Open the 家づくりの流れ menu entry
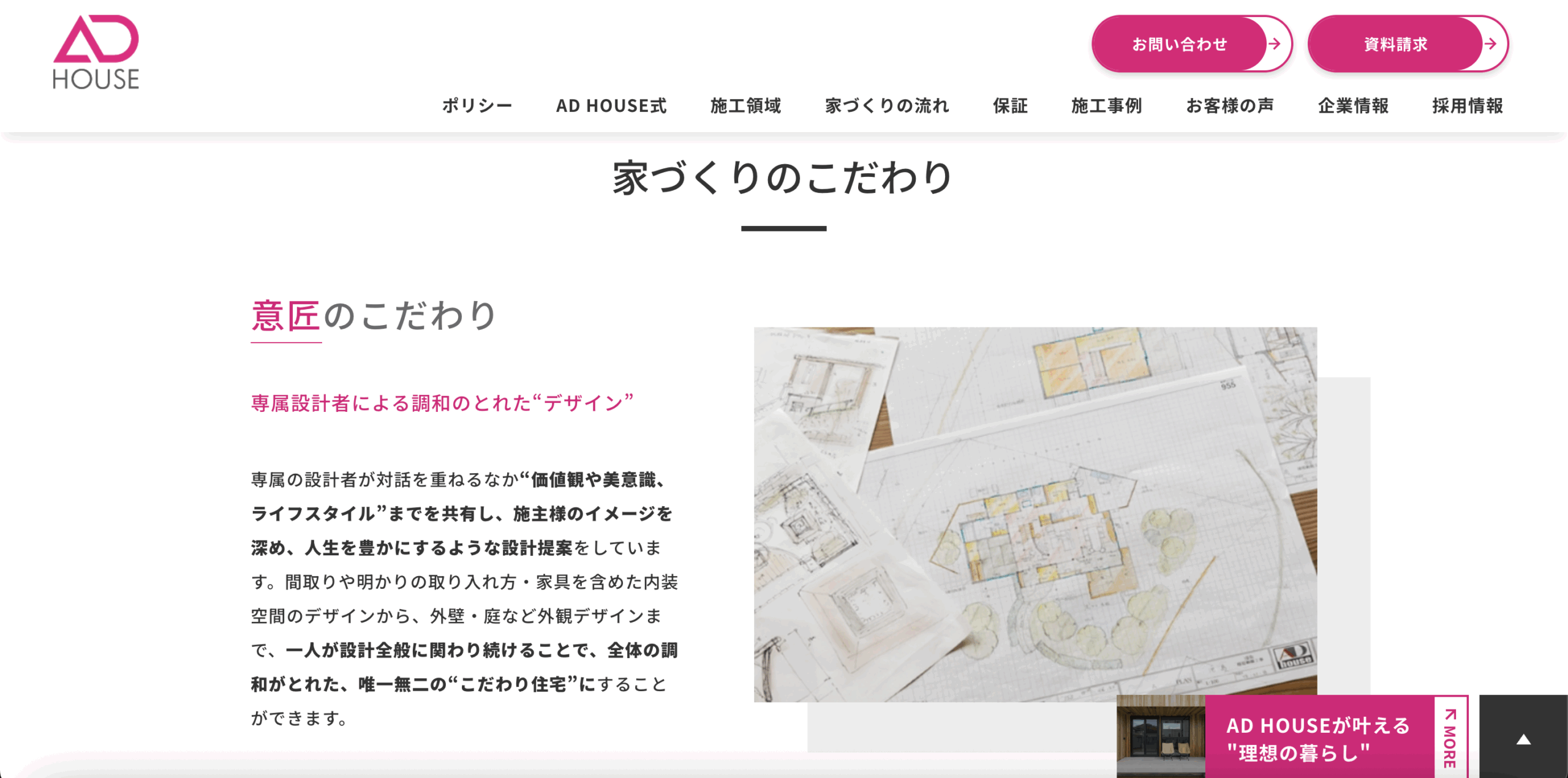Image resolution: width=1568 pixels, height=778 pixels. (888, 105)
